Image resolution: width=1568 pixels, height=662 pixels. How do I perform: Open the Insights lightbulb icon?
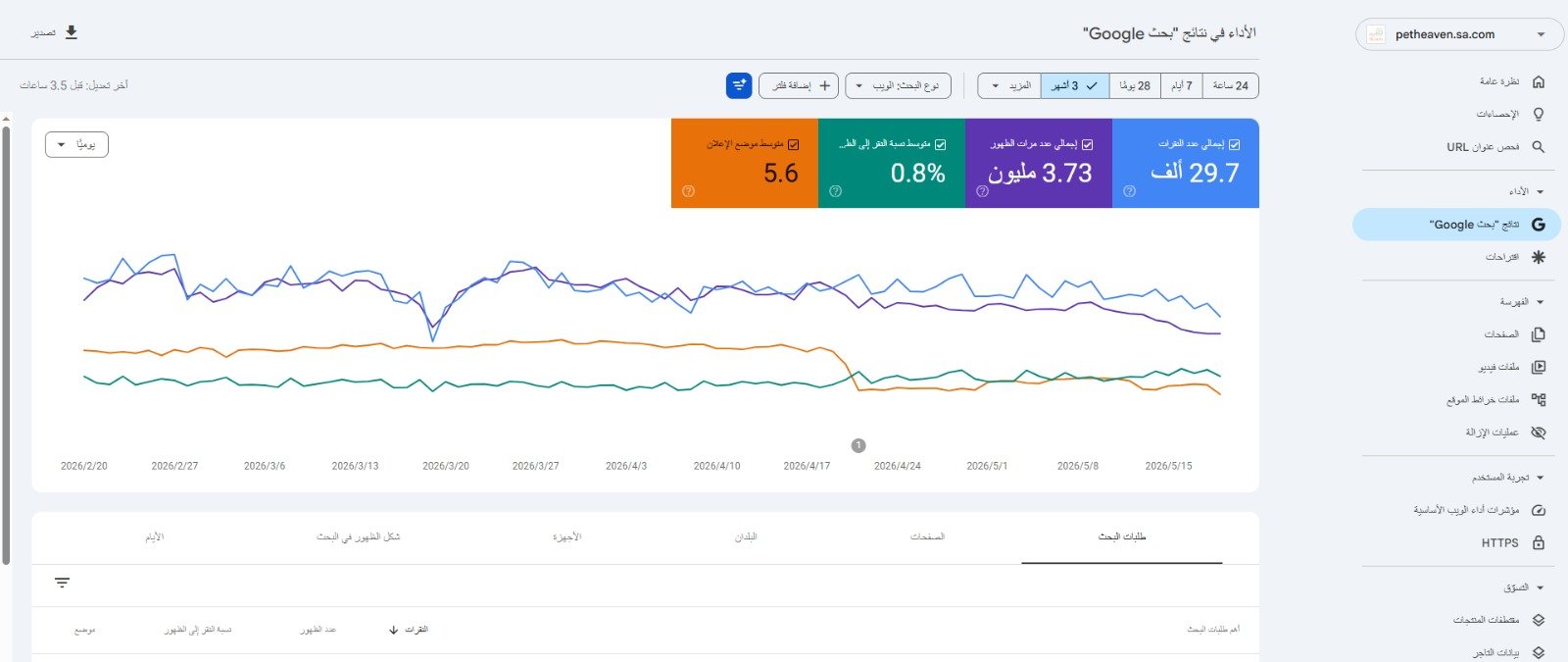tap(1538, 114)
